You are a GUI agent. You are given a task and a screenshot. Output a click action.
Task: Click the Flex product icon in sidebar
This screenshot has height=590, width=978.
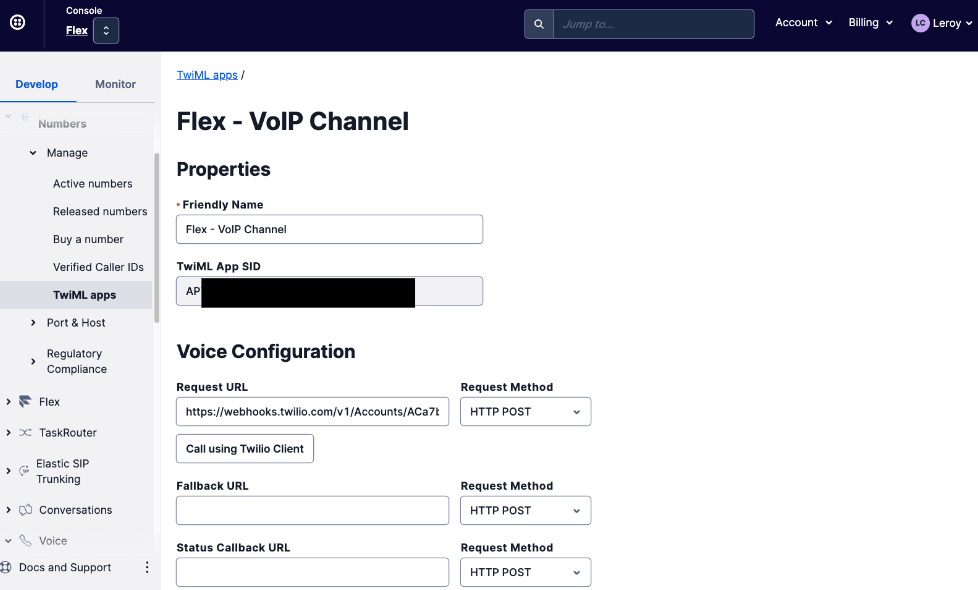tap(25, 402)
